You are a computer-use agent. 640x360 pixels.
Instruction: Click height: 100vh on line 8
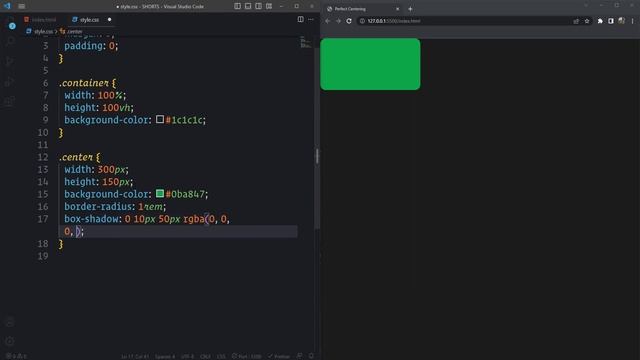(99, 107)
